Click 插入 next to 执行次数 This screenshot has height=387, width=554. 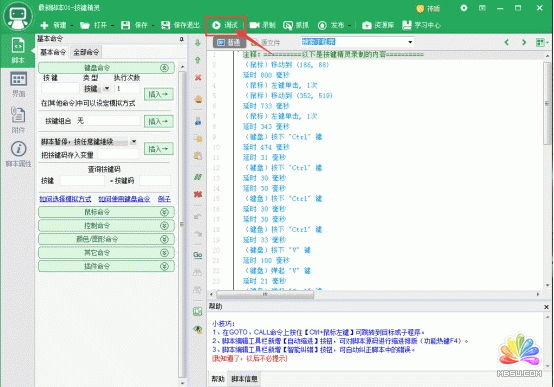159,94
